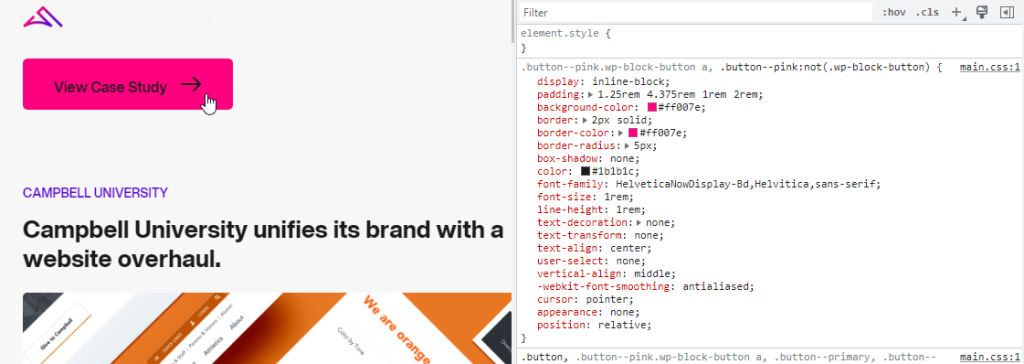1024x364 pixels.
Task: Click the View Case Study button
Action: pyautogui.click(x=128, y=84)
